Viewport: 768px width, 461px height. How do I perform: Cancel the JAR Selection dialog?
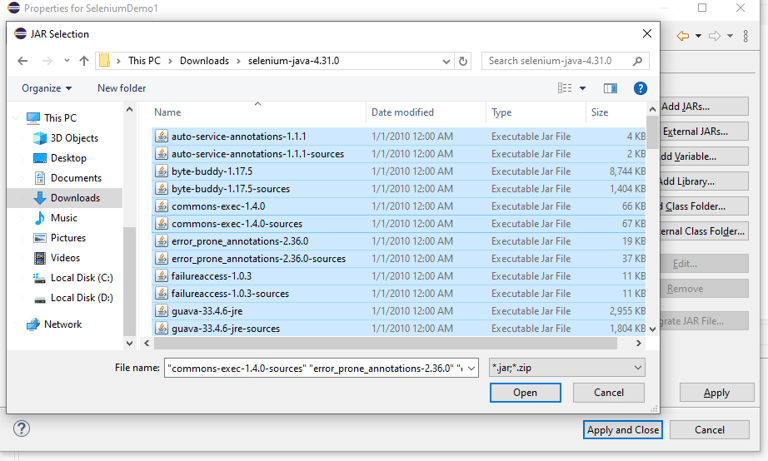click(x=608, y=392)
